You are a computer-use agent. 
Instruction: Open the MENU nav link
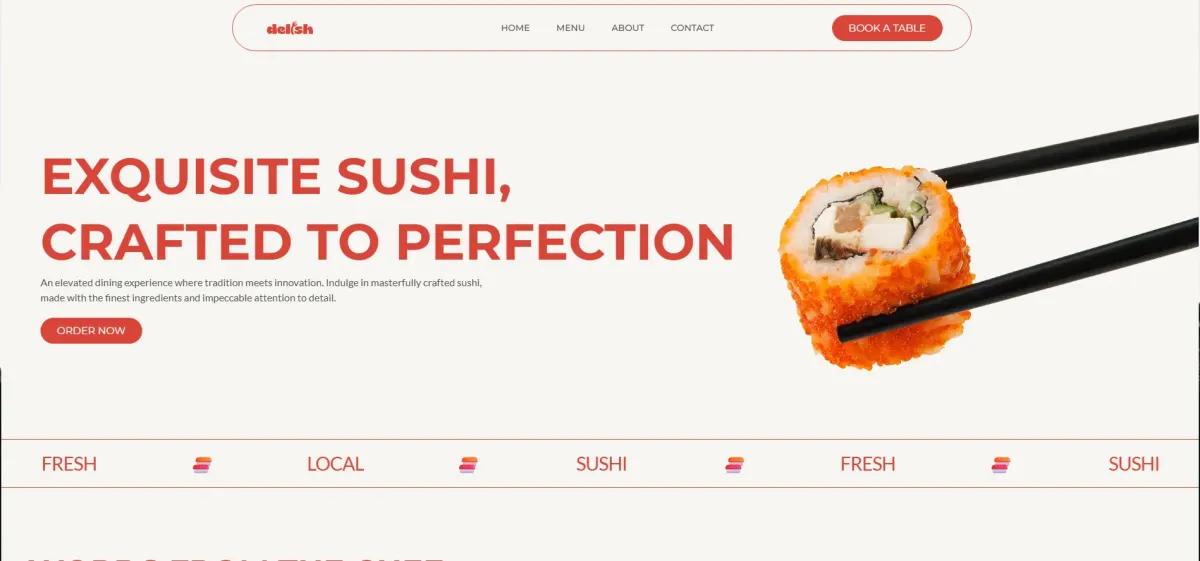pos(570,28)
